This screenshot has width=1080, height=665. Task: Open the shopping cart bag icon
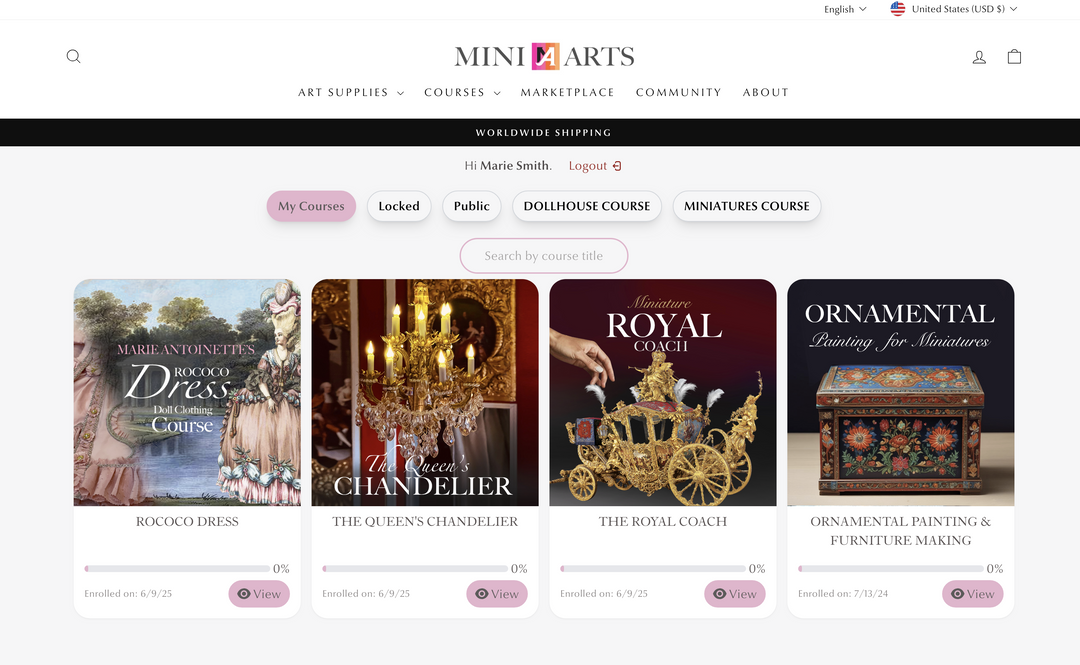(1014, 57)
